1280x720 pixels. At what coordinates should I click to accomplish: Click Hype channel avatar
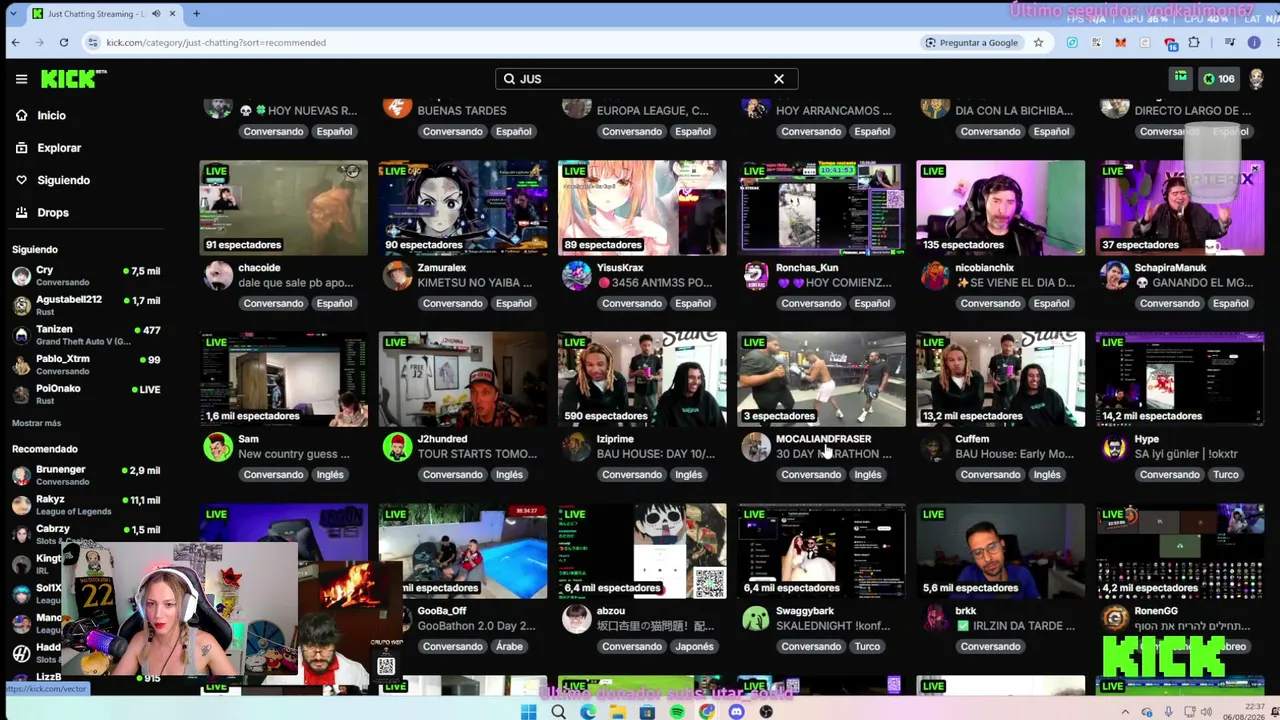coord(1115,447)
